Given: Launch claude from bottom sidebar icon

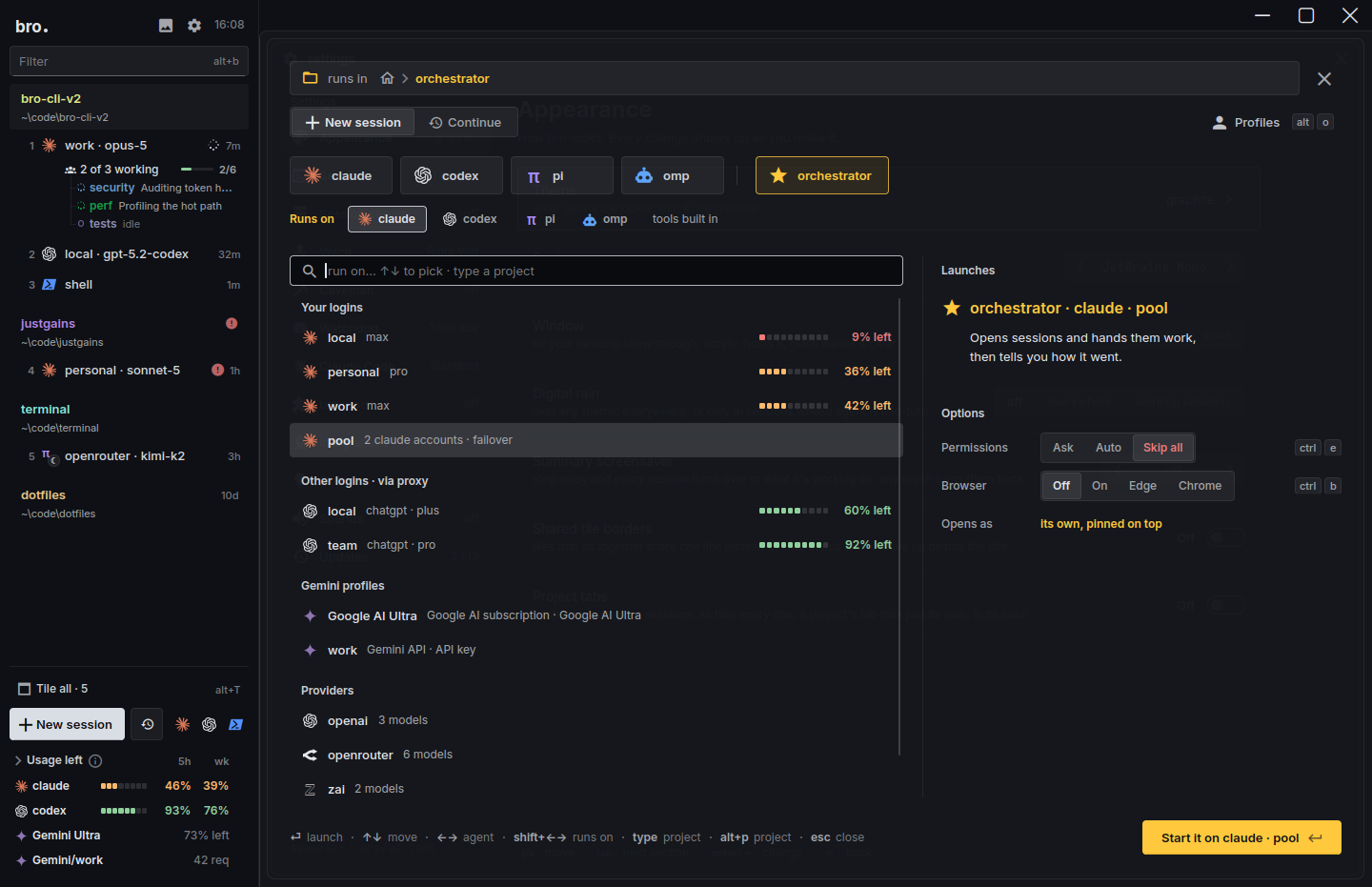Looking at the screenshot, I should coord(183,725).
